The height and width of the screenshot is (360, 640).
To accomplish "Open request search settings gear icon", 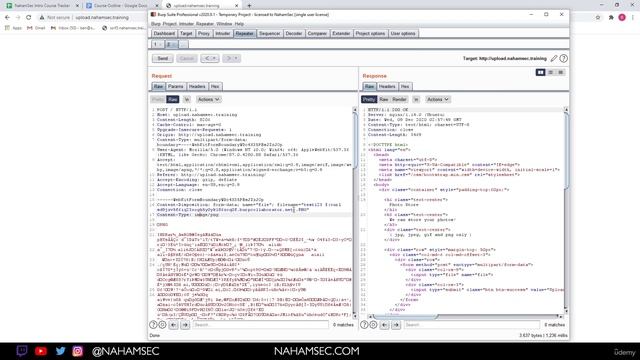I will click(x=162, y=325).
